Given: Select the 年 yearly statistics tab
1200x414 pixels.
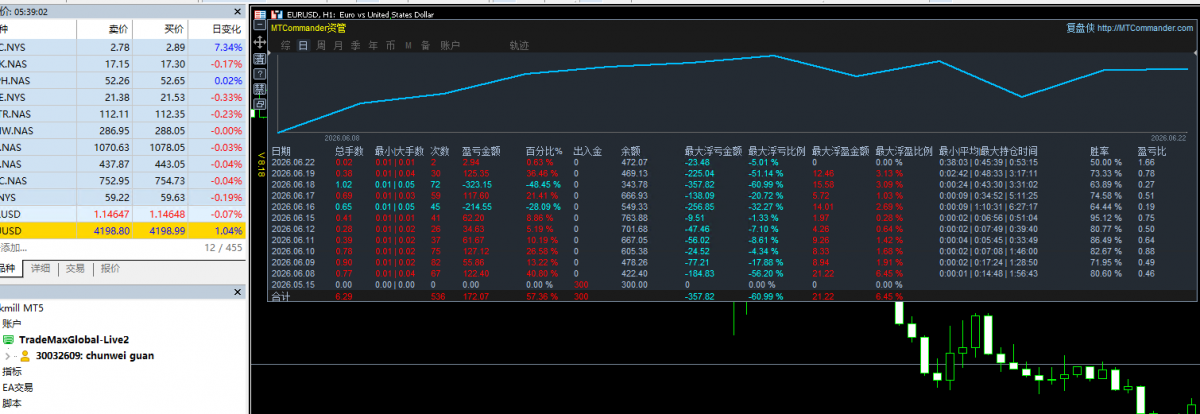Looking at the screenshot, I should 372,46.
